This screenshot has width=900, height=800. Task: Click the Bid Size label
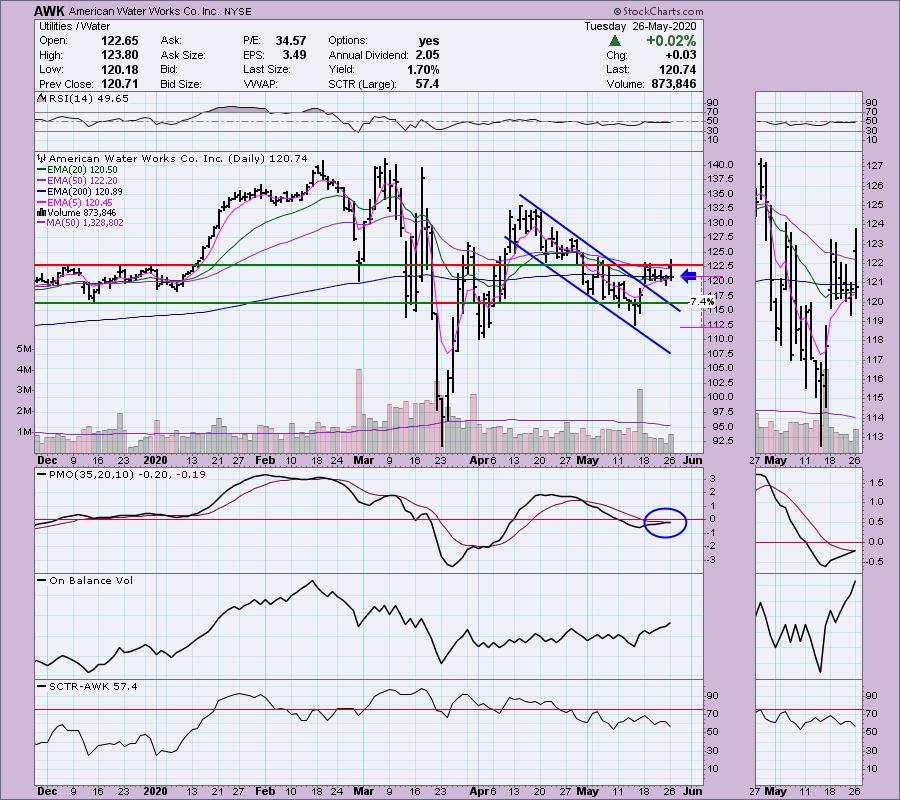click(181, 84)
